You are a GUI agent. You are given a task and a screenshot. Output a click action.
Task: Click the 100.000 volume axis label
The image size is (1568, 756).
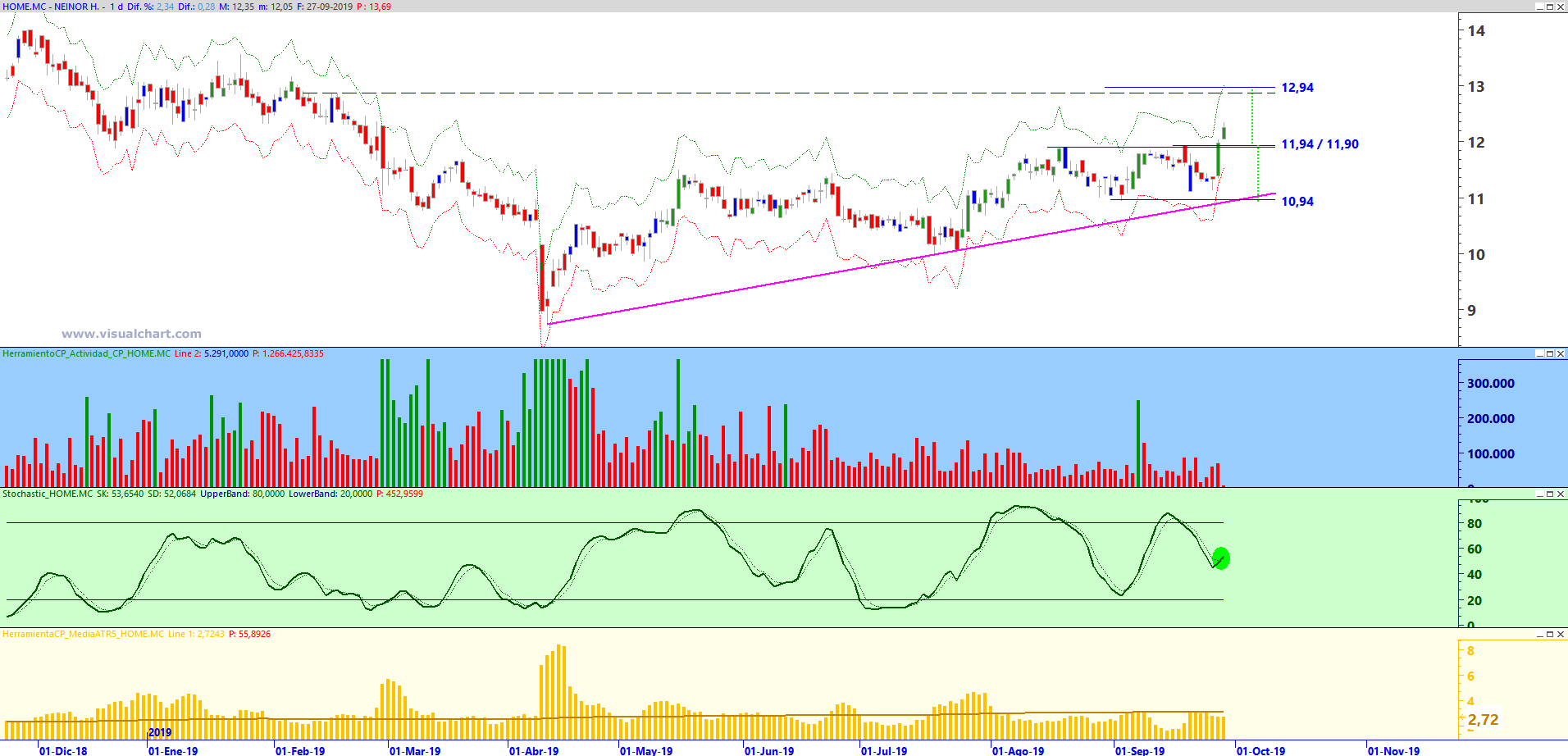(x=1491, y=453)
